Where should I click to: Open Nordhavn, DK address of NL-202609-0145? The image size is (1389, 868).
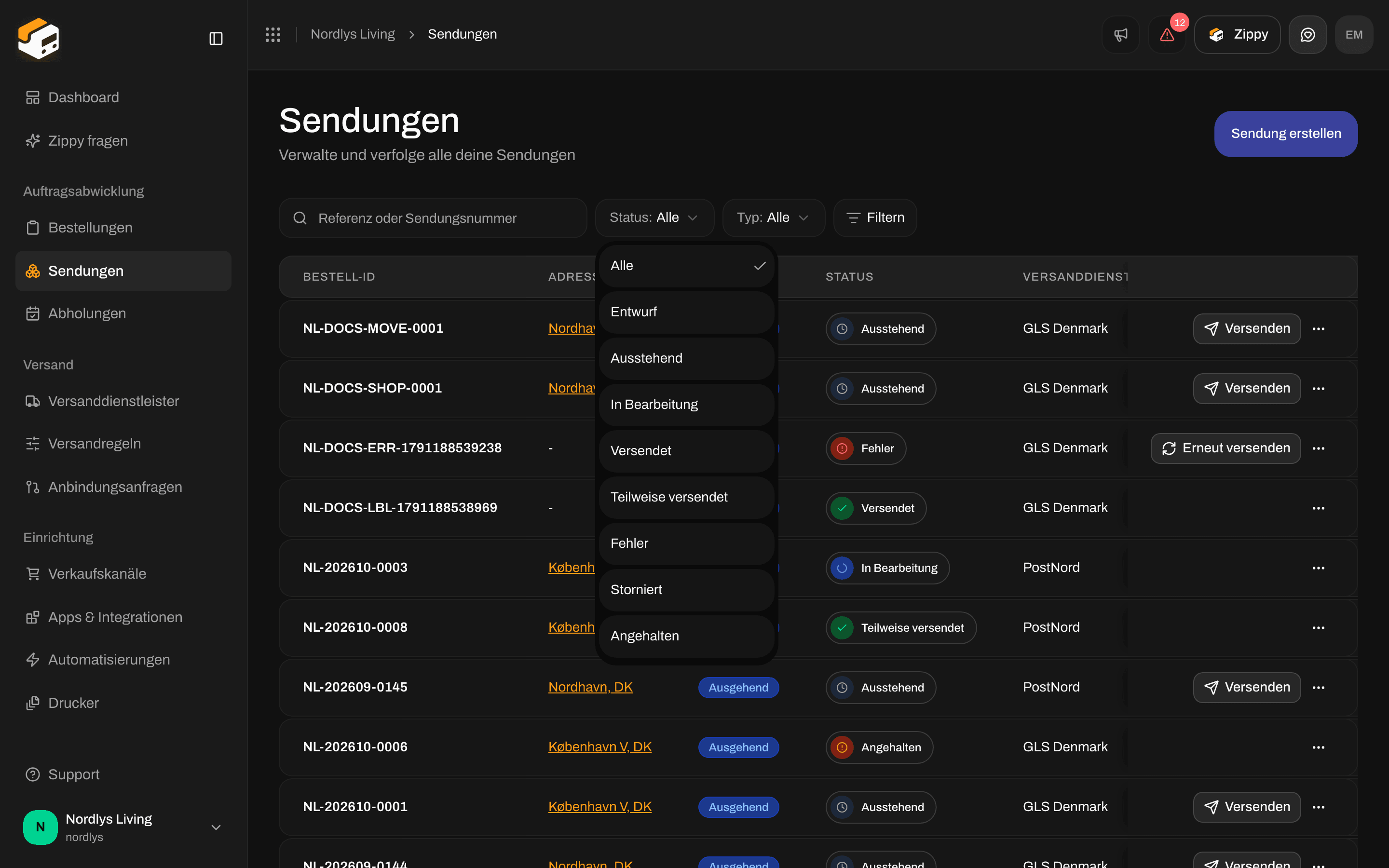[x=590, y=687]
